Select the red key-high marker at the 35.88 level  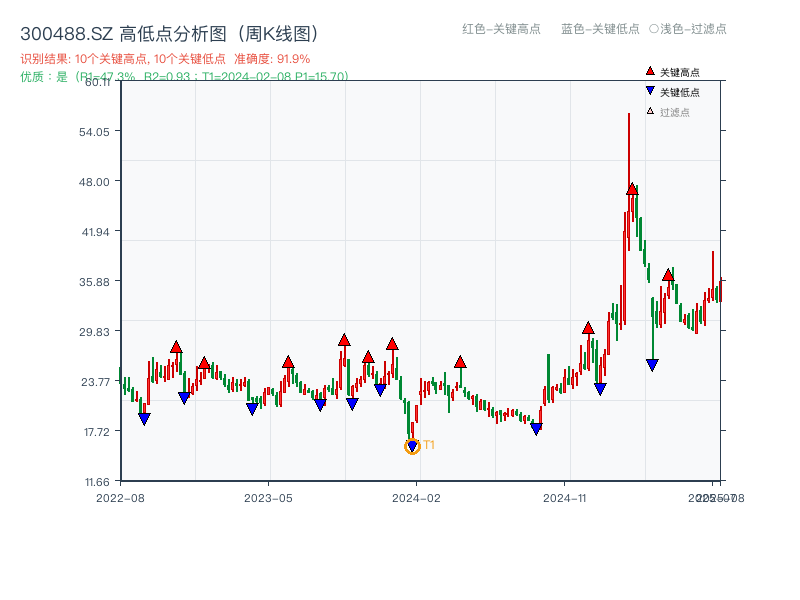tap(668, 276)
